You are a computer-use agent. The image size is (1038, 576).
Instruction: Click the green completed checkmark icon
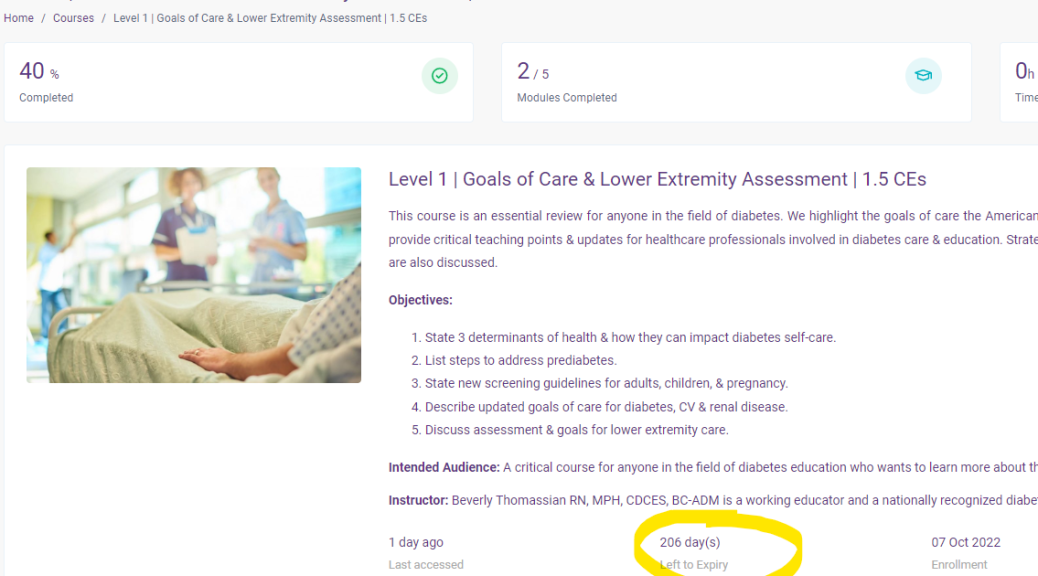[439, 76]
